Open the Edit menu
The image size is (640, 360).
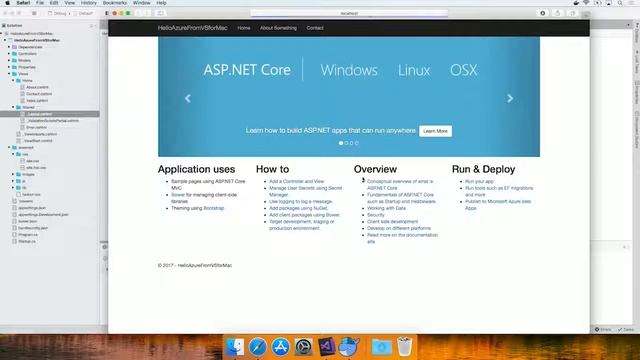click(54, 3)
